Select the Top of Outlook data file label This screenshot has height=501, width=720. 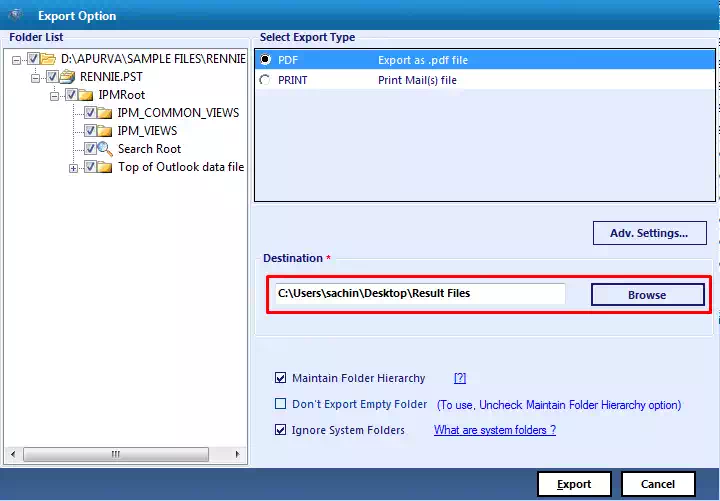click(x=181, y=167)
